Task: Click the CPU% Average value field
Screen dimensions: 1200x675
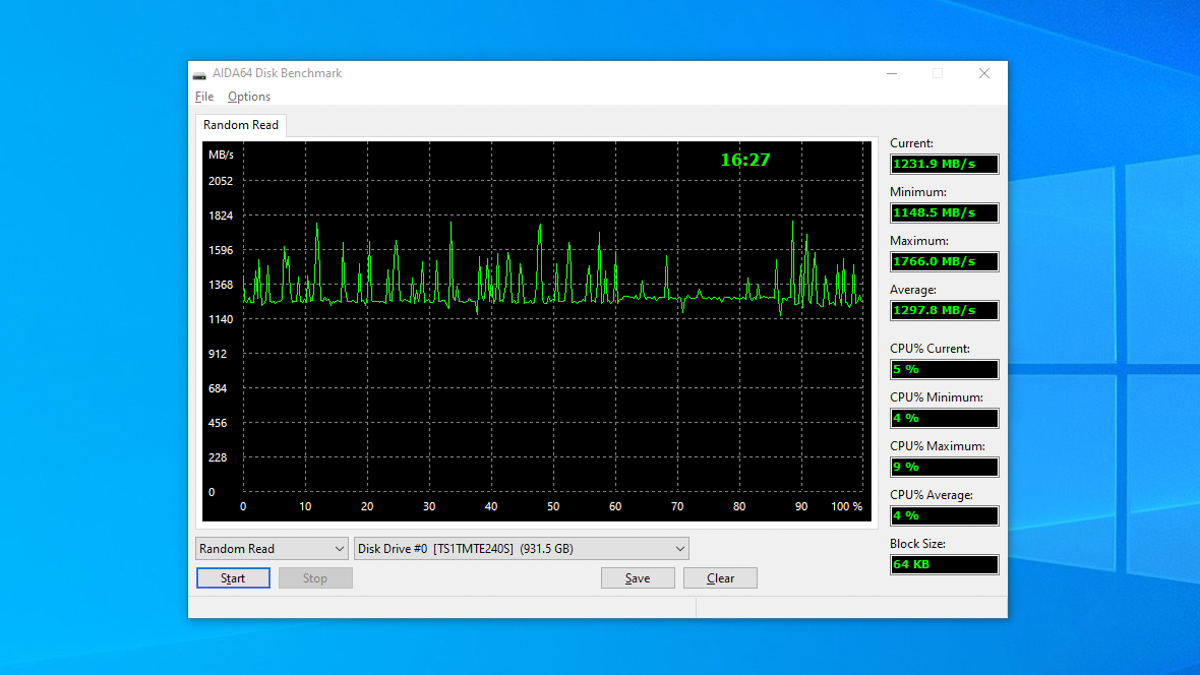Action: 945,516
